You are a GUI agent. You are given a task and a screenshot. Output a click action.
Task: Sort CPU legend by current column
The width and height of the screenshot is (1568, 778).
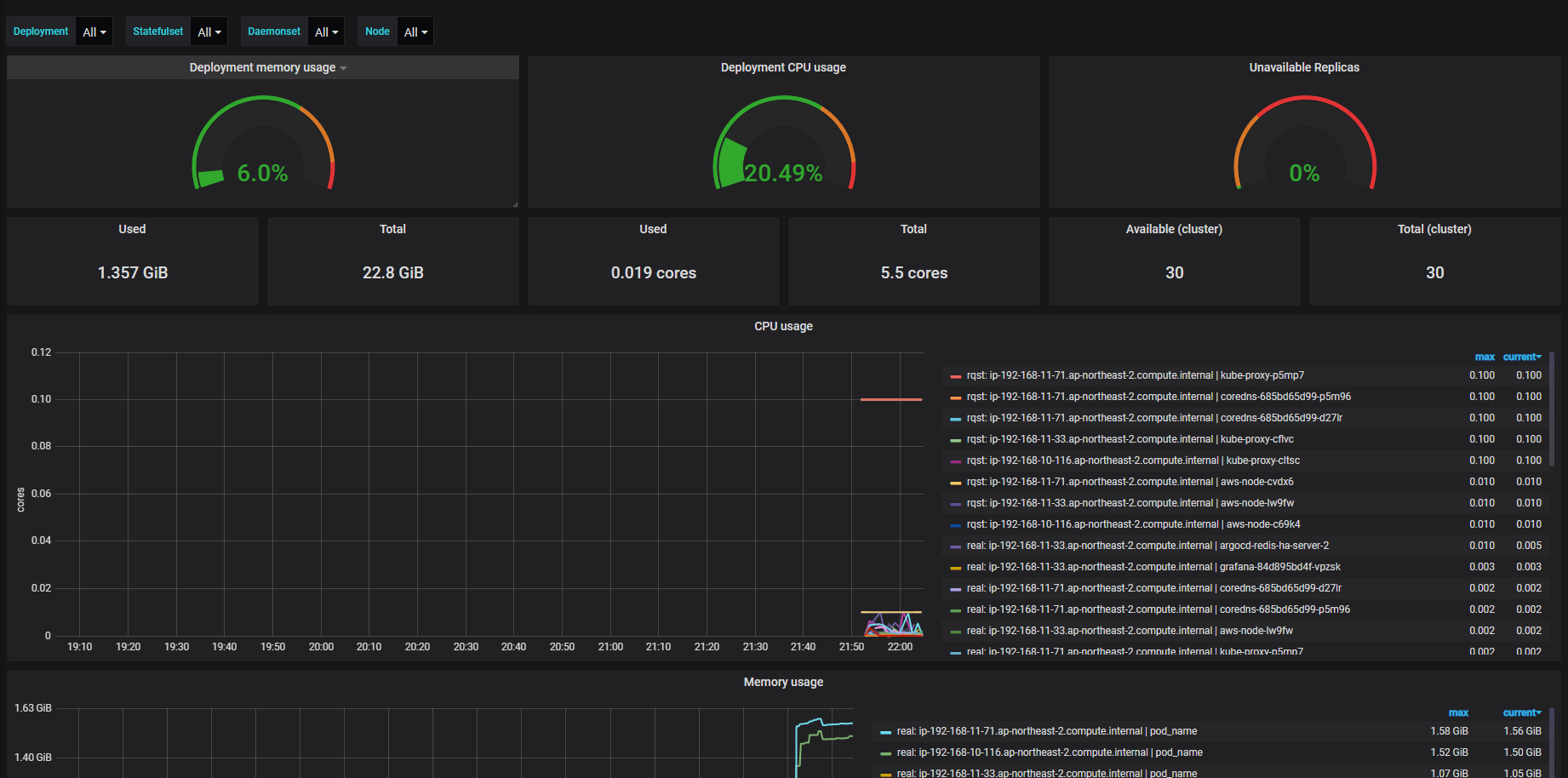pos(1522,357)
